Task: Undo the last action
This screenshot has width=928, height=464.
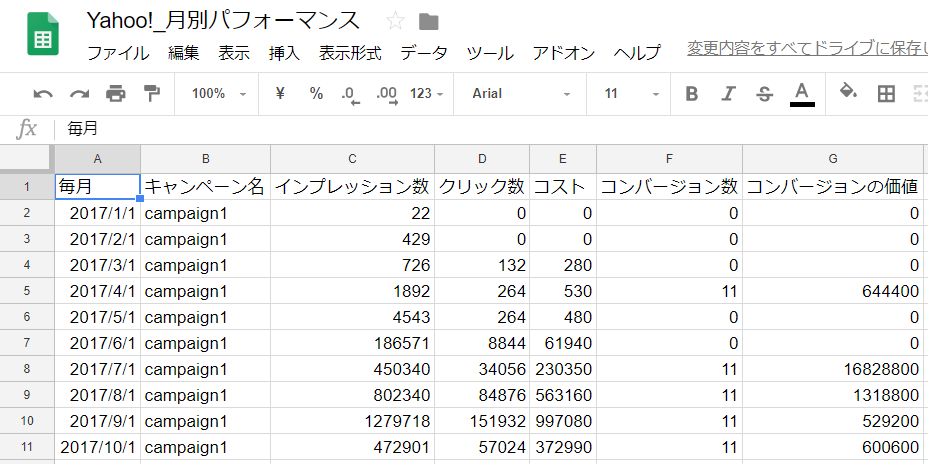Action: pos(43,94)
